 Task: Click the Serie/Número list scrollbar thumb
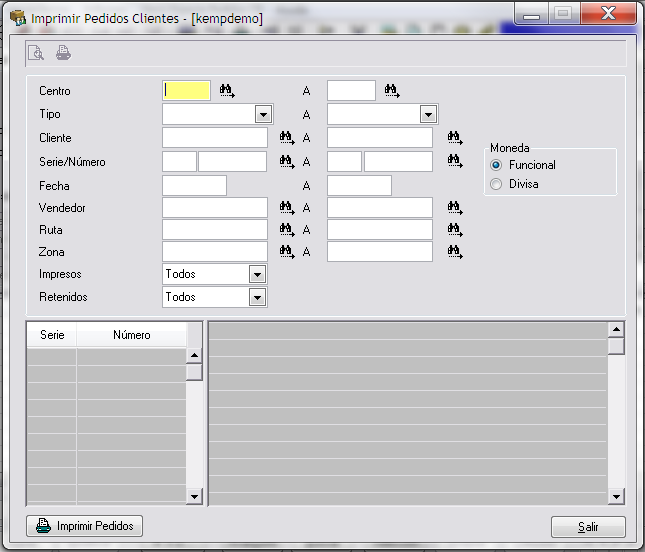[194, 372]
